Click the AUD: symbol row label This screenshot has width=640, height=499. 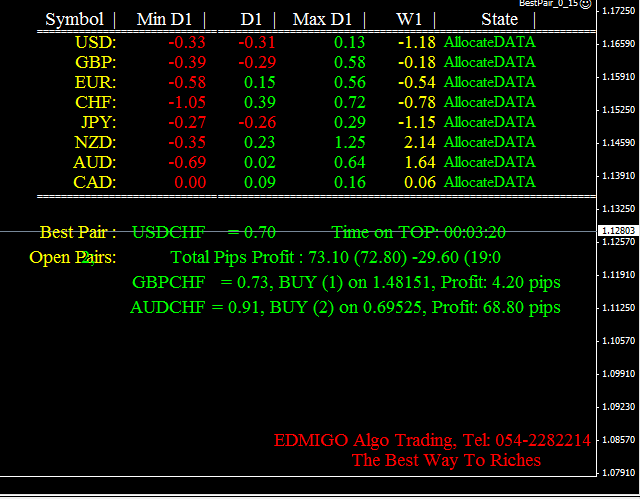point(95,162)
